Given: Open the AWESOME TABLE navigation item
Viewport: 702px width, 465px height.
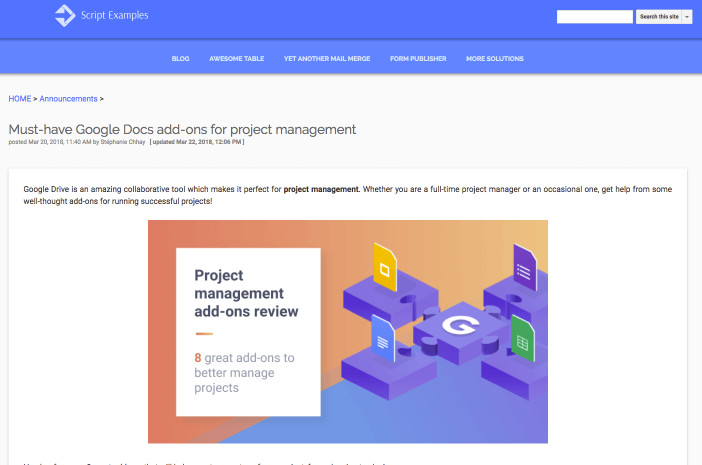Looking at the screenshot, I should (x=236, y=59).
